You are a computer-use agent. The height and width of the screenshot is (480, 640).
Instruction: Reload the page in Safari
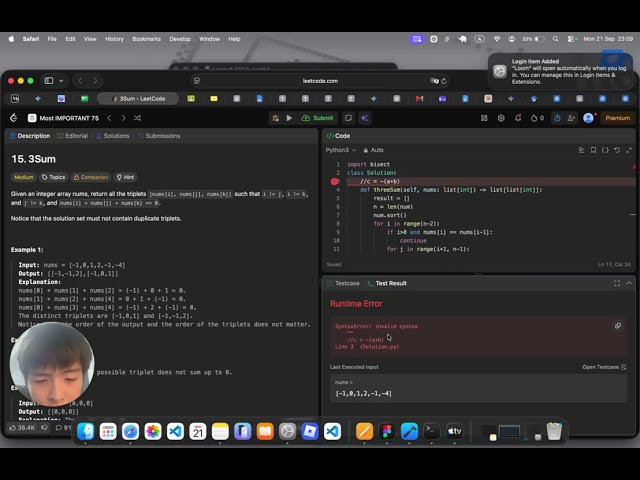[444, 81]
